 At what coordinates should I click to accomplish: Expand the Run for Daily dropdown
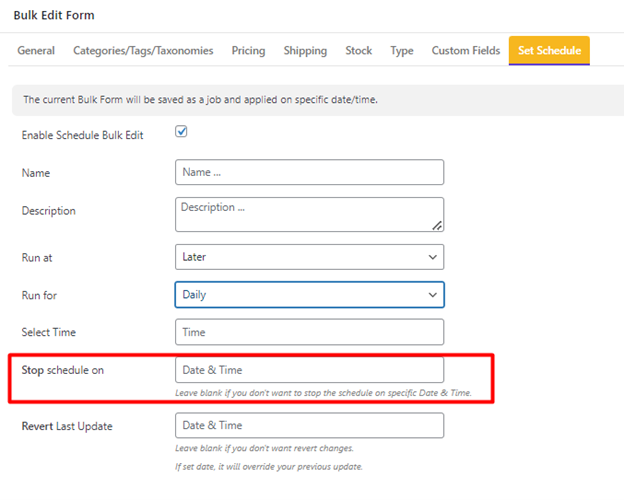tap(309, 295)
